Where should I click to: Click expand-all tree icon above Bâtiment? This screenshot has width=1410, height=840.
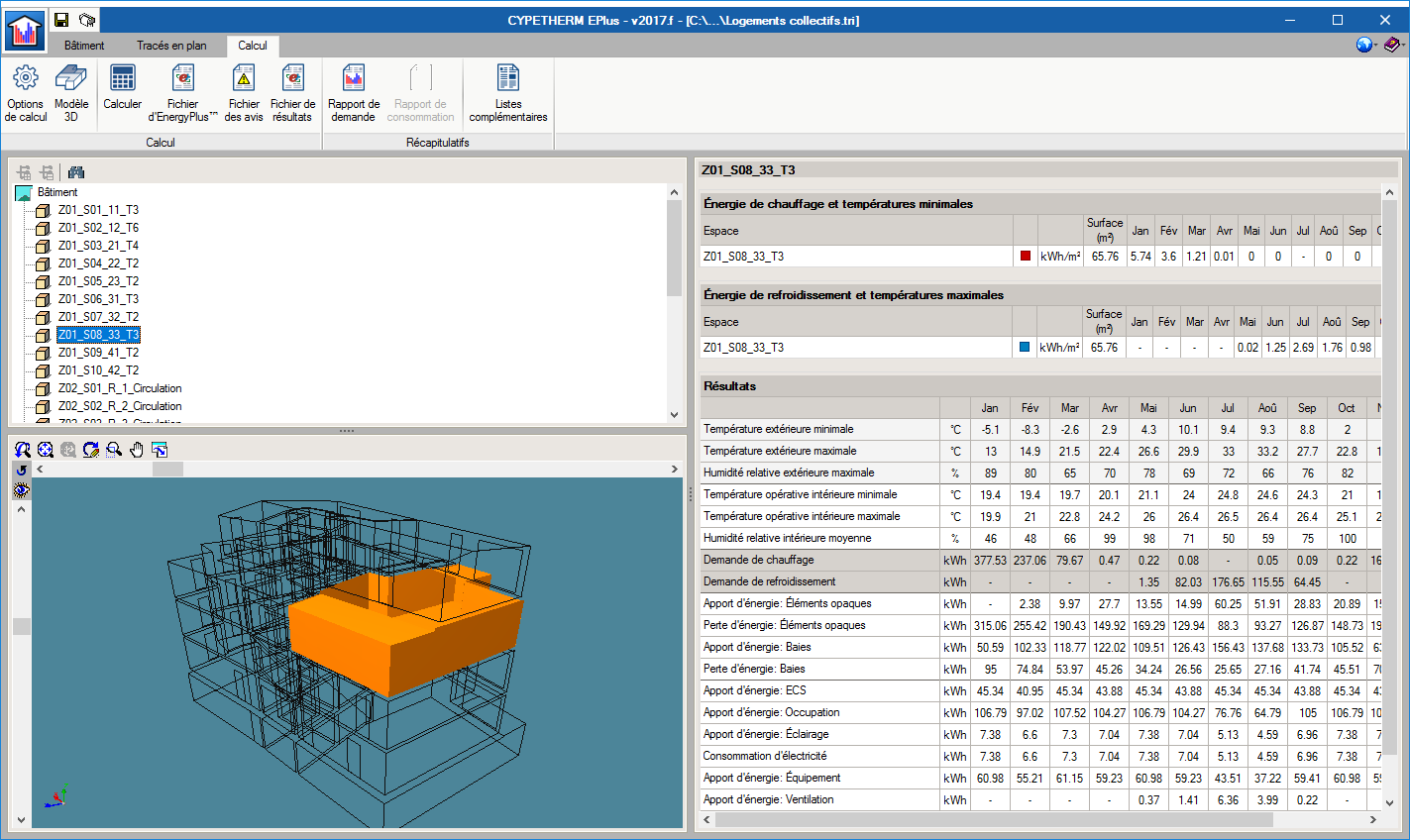tap(25, 172)
